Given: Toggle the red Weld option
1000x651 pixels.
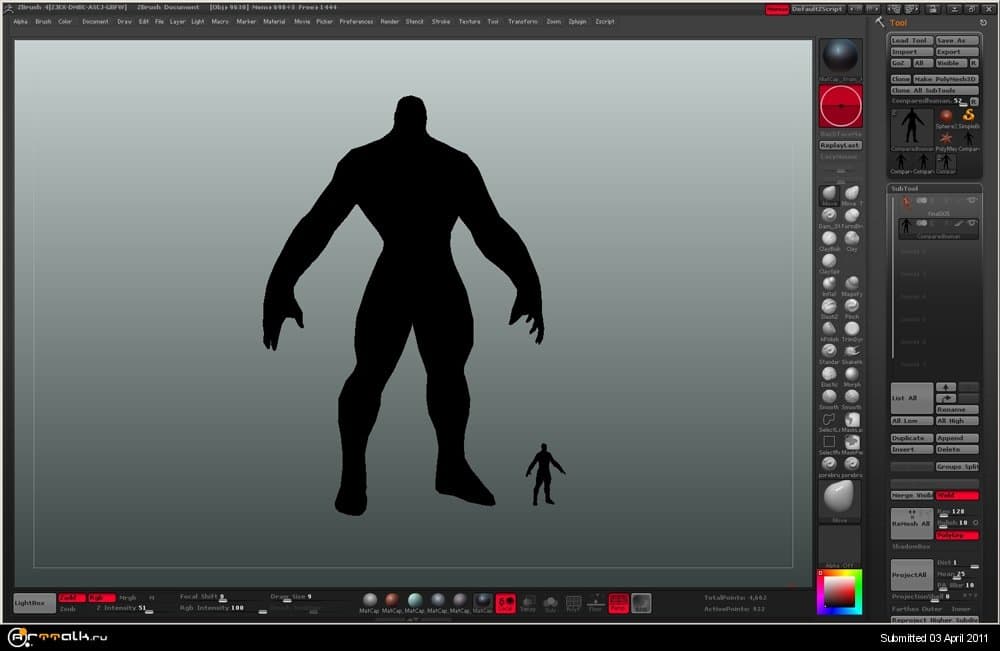Looking at the screenshot, I should pyautogui.click(x=957, y=495).
